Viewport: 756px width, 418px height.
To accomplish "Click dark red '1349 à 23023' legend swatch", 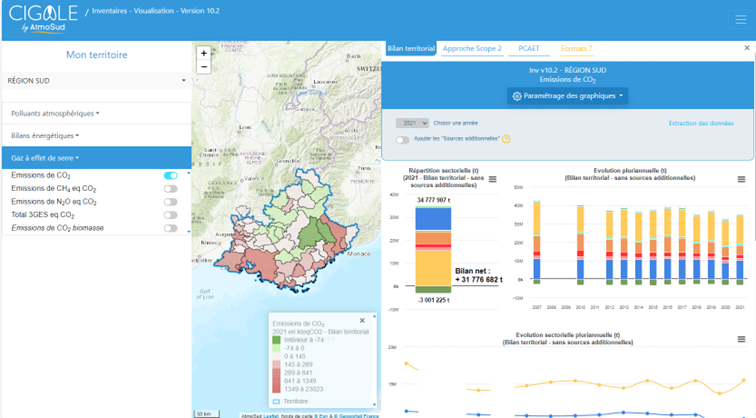I will tap(276, 389).
